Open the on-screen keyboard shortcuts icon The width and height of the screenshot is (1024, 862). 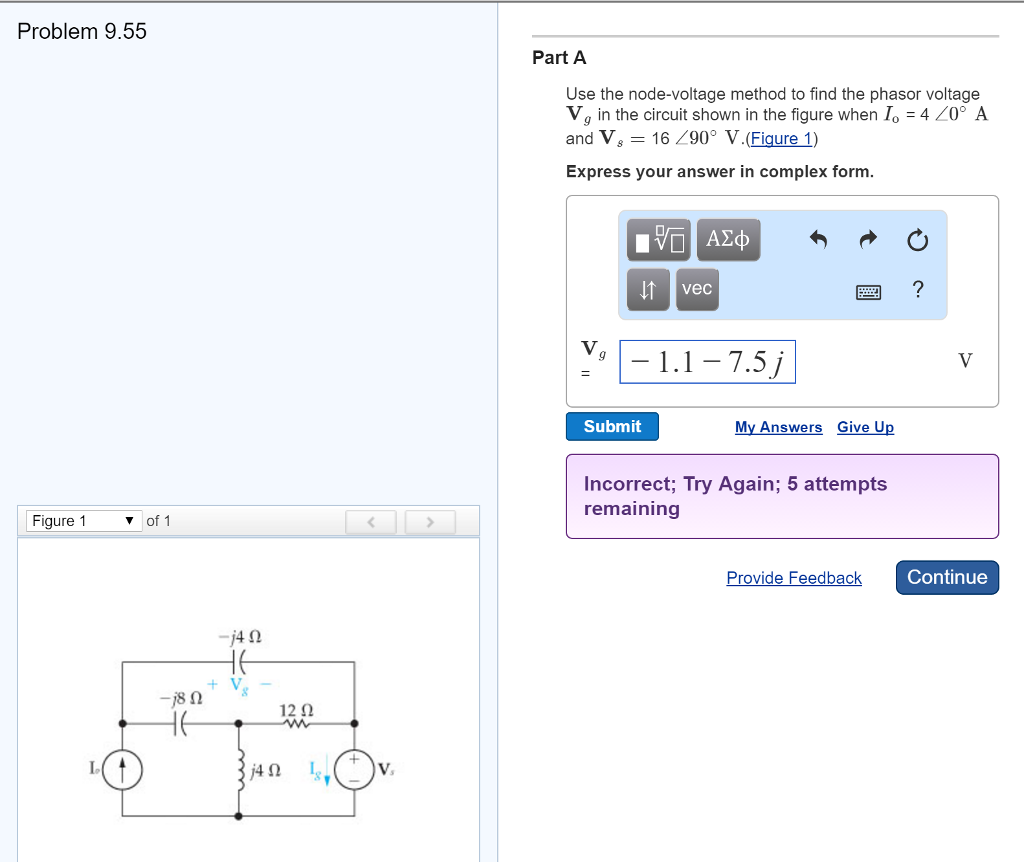click(869, 292)
